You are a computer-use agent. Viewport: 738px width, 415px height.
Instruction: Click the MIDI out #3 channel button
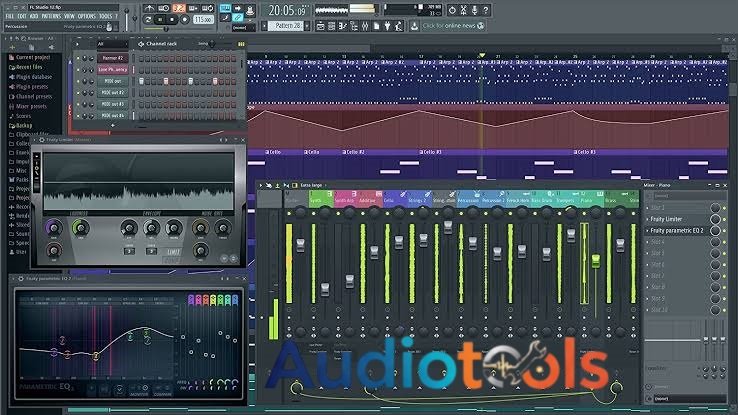[x=113, y=104]
